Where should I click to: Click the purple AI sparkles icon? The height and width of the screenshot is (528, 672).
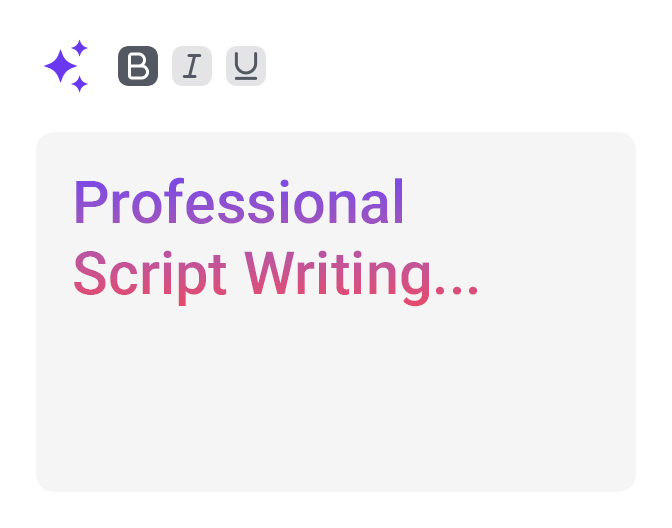[66, 66]
